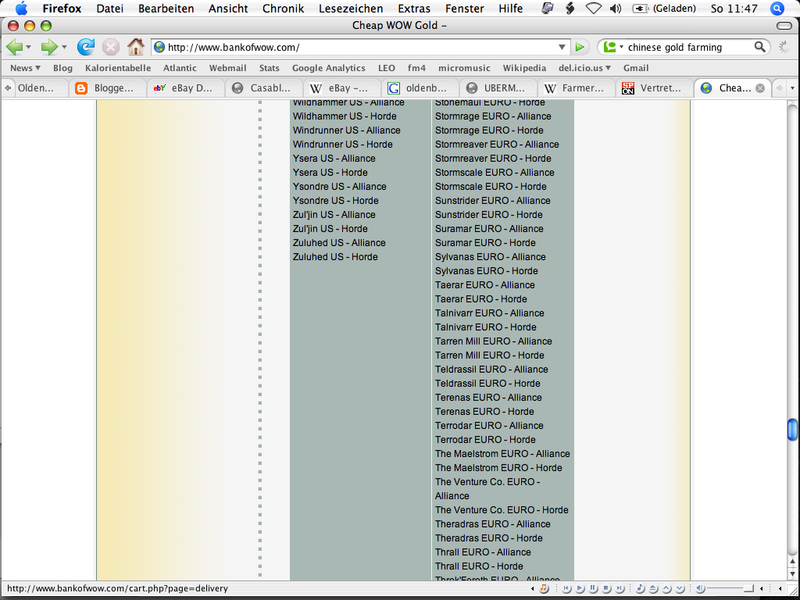Viewport: 800px width, 600px height.
Task: Reload the page with the blue refresh icon
Action: [x=86, y=47]
